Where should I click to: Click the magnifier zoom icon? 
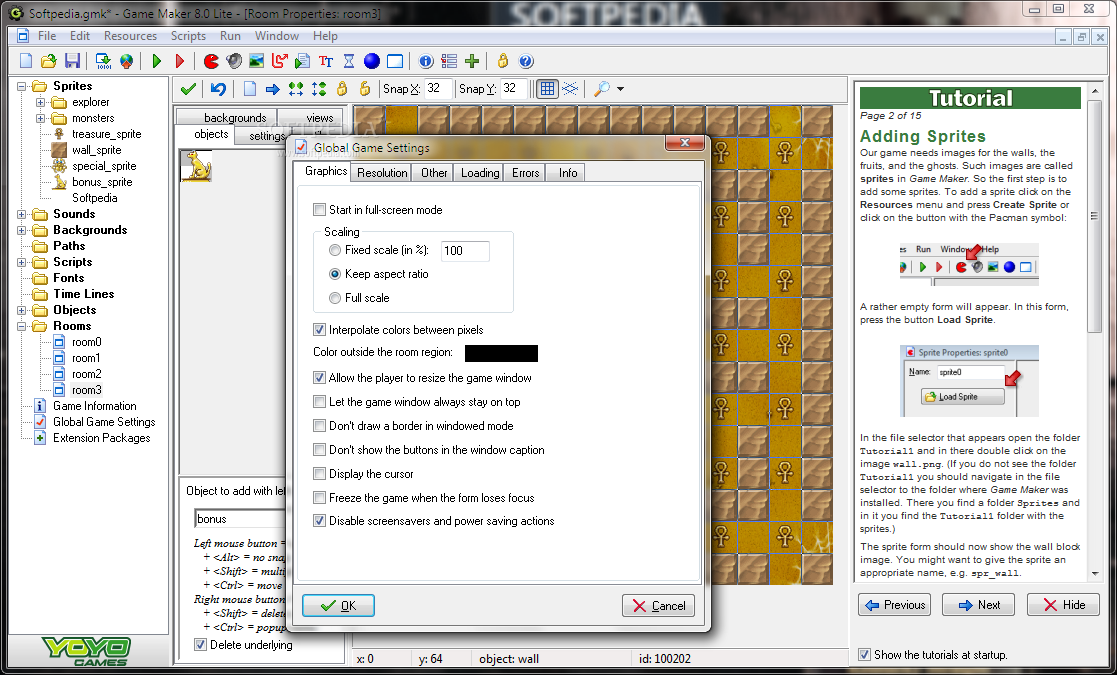[x=602, y=89]
